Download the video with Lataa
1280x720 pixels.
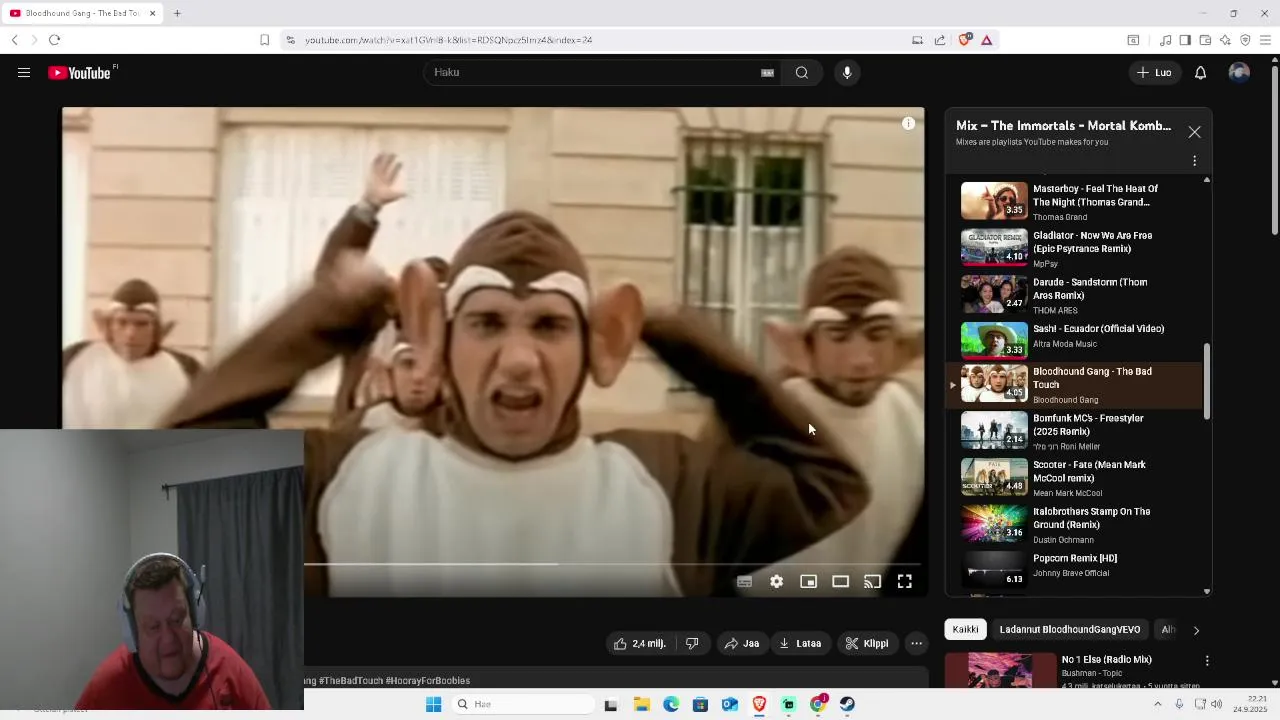801,644
